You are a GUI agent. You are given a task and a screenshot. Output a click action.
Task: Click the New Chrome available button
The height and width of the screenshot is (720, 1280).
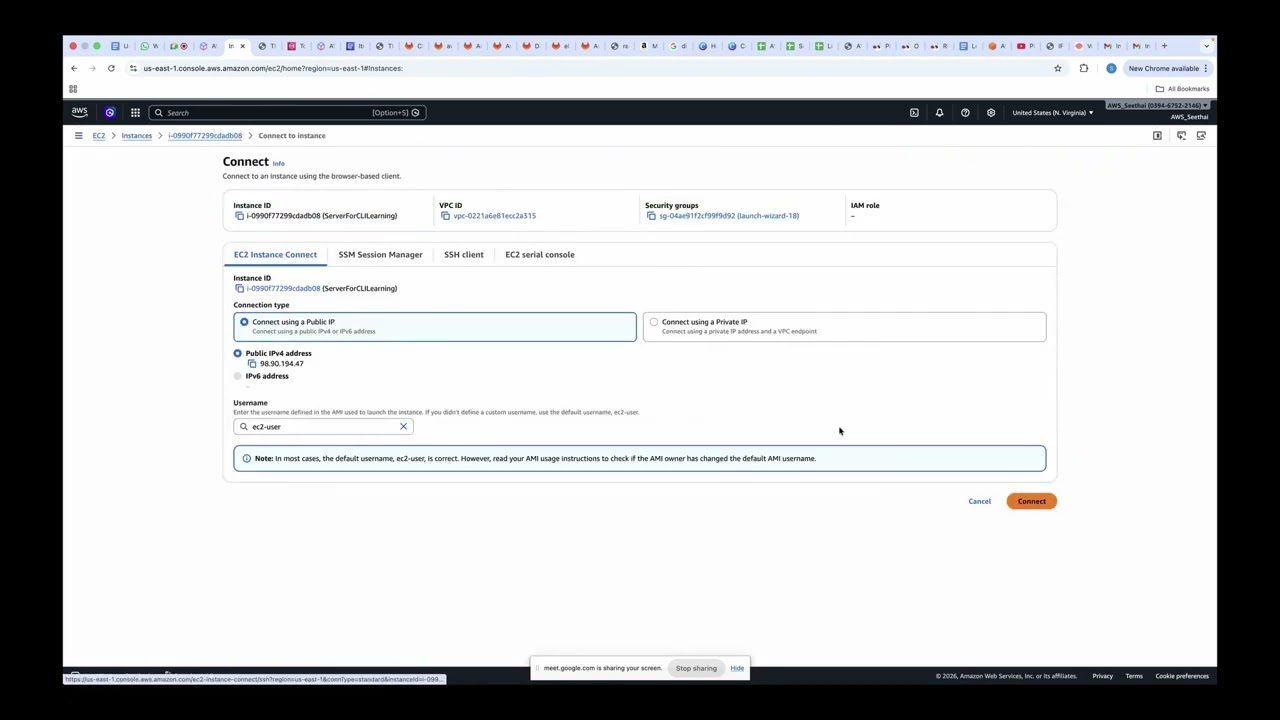pos(1168,68)
